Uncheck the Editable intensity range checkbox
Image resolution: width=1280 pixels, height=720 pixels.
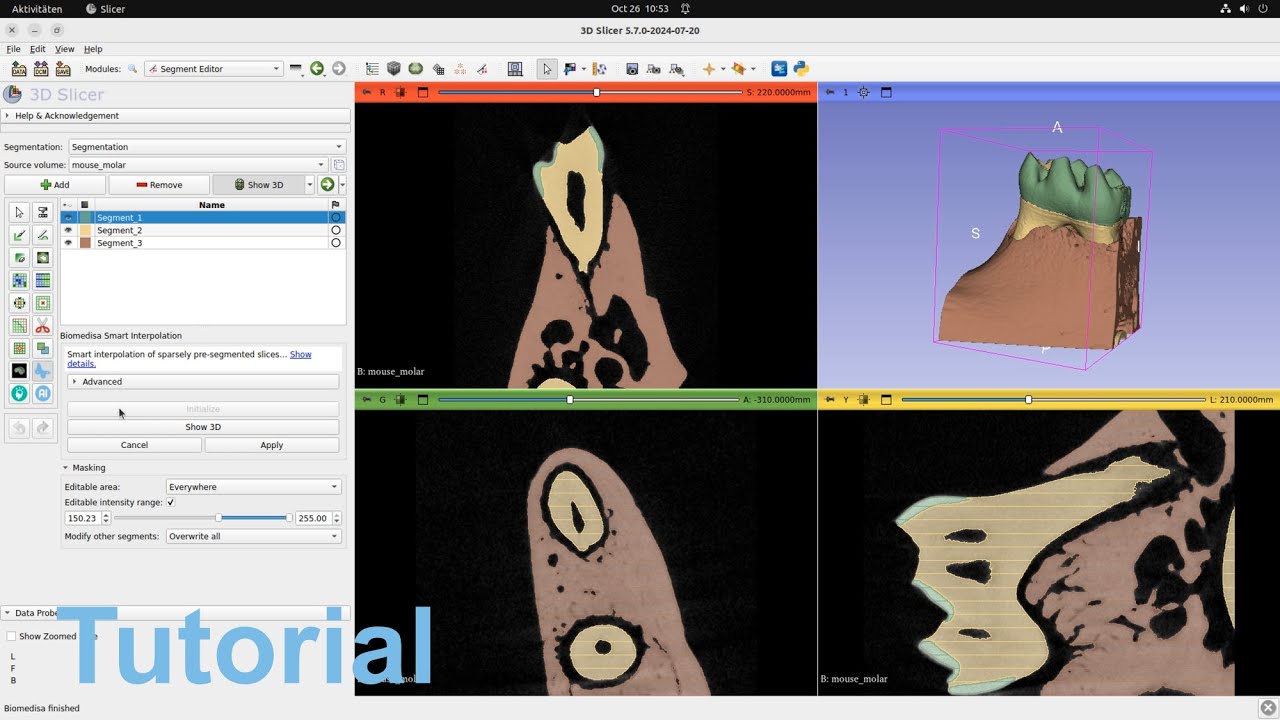point(171,502)
